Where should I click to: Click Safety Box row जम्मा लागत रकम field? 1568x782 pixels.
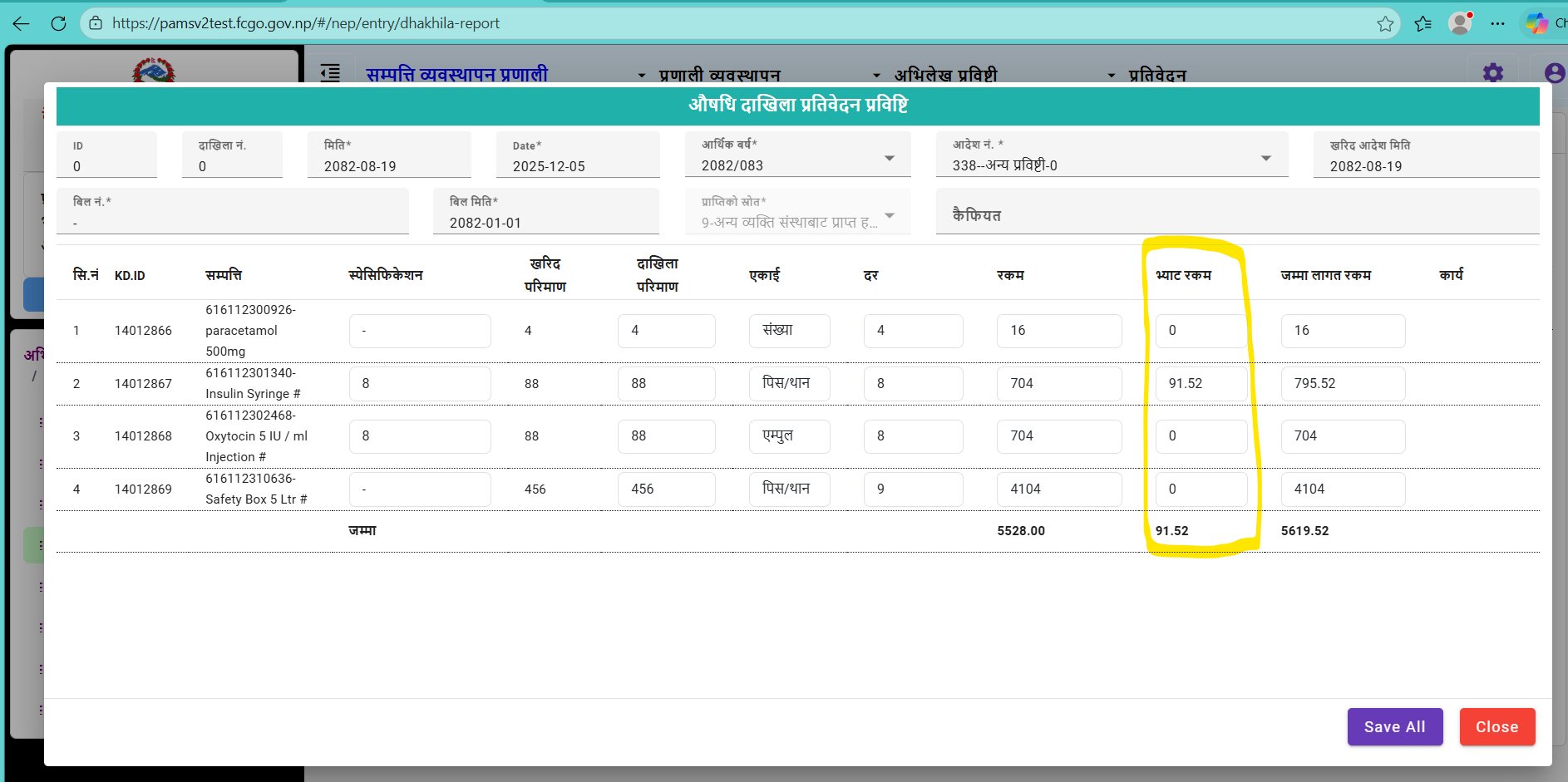click(1344, 489)
